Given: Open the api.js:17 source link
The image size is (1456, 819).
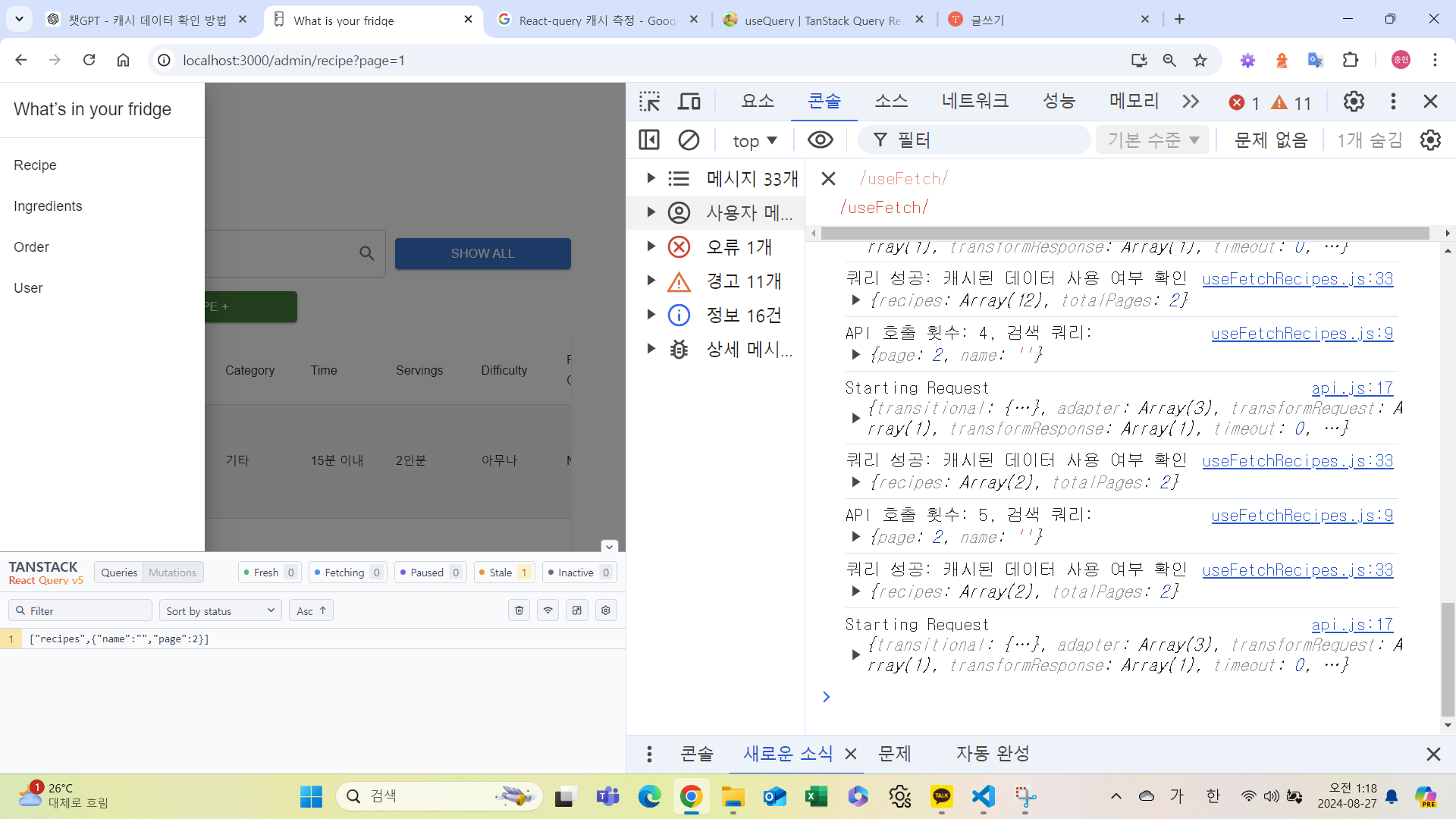Looking at the screenshot, I should click(x=1351, y=388).
